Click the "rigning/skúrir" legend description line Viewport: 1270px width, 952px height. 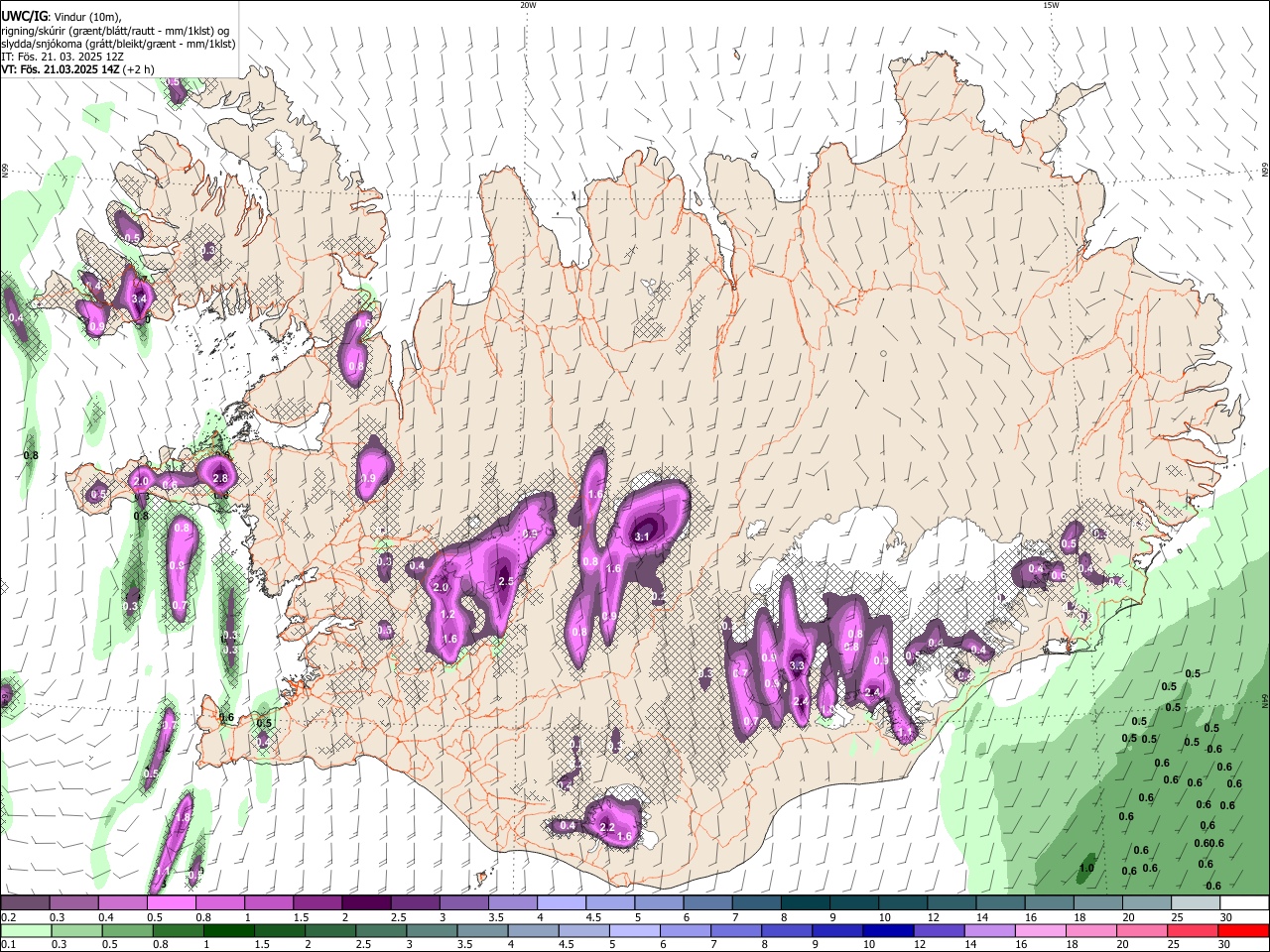[115, 30]
